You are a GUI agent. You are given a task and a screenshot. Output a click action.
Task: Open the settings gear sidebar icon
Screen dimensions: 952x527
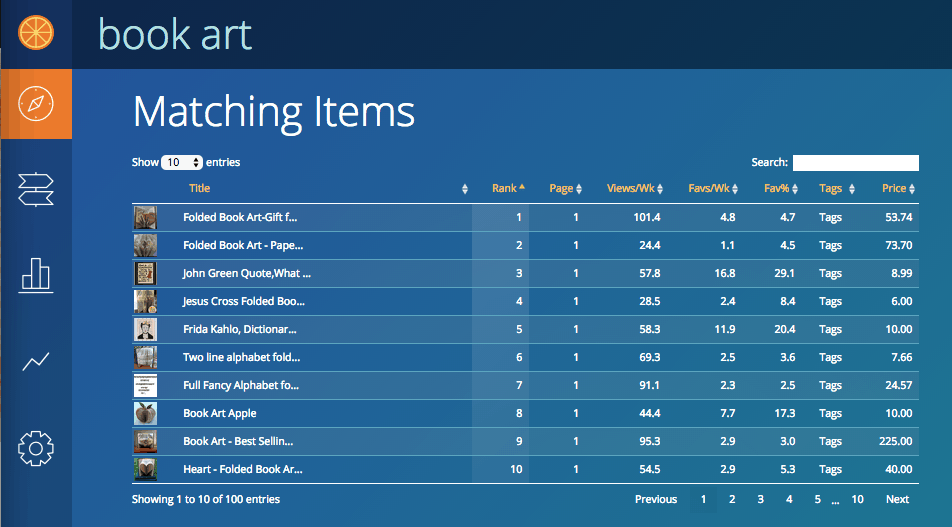click(36, 448)
